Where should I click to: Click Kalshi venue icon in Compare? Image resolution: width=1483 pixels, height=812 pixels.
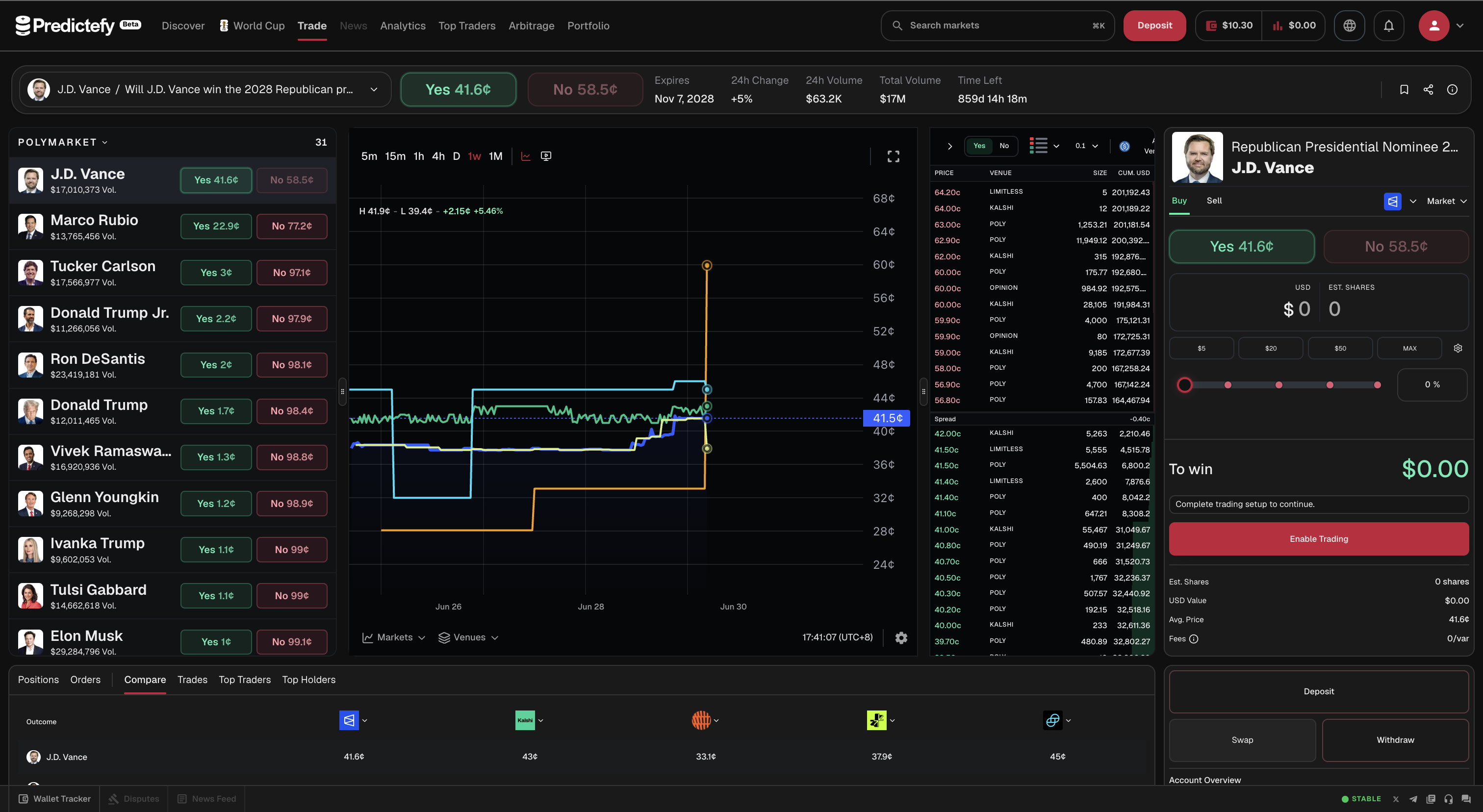coord(525,720)
